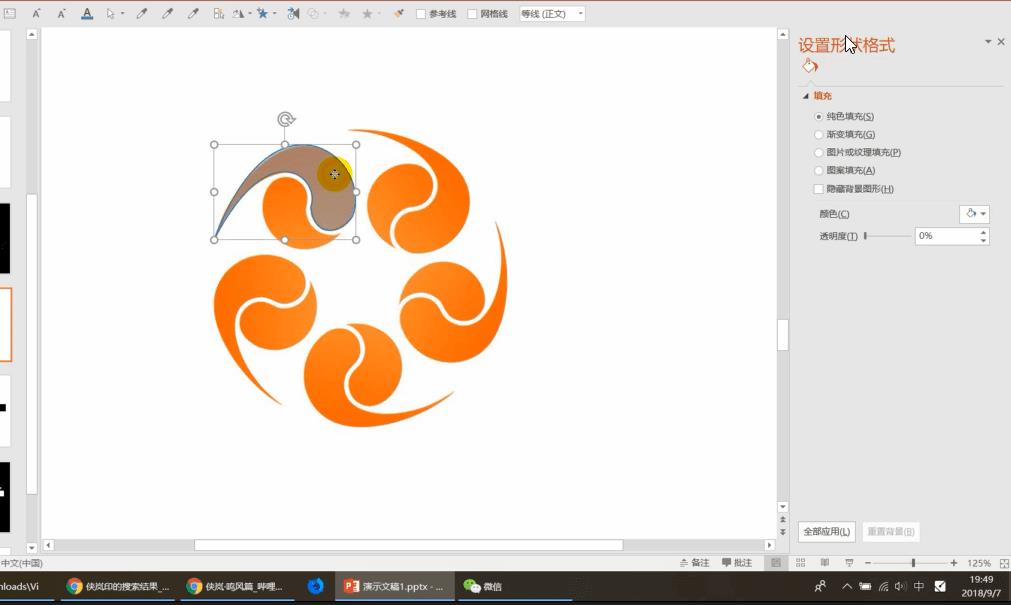Click the font color icon in toolbar
This screenshot has height=605, width=1011.
click(x=87, y=14)
